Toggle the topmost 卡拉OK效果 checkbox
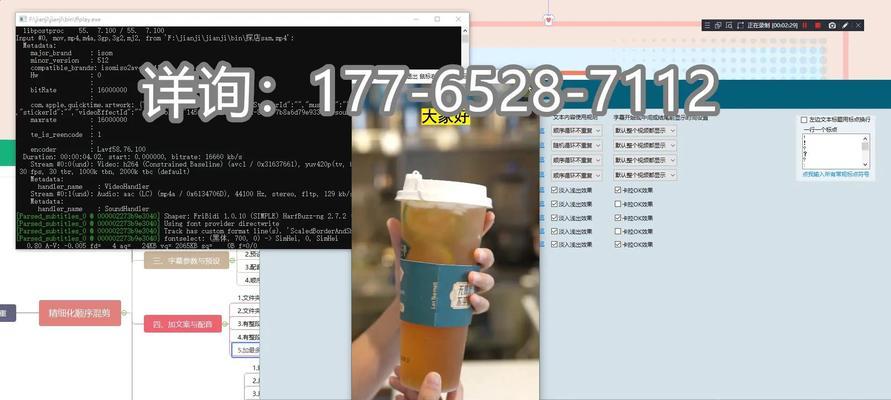The width and height of the screenshot is (891, 400). pos(618,190)
